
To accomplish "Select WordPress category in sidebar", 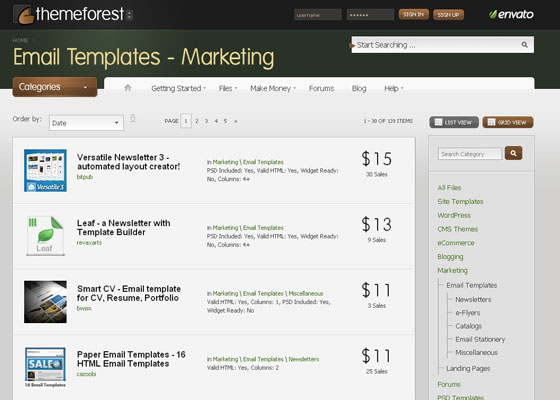I will click(x=454, y=215).
